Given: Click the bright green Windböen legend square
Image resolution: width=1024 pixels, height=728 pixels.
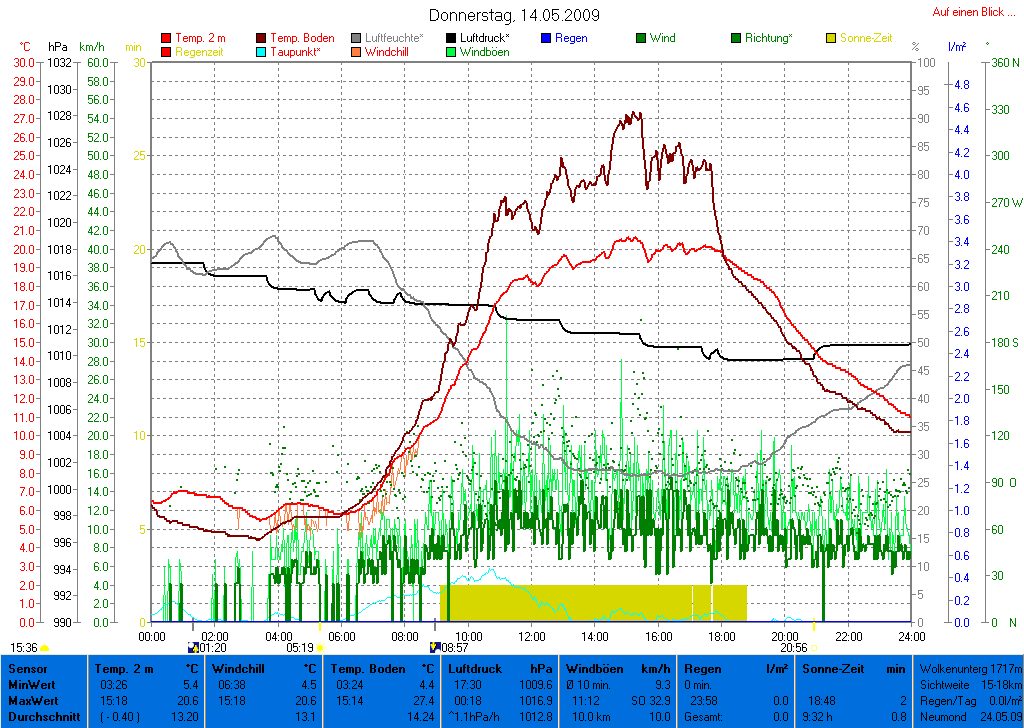Looking at the screenshot, I should (452, 52).
